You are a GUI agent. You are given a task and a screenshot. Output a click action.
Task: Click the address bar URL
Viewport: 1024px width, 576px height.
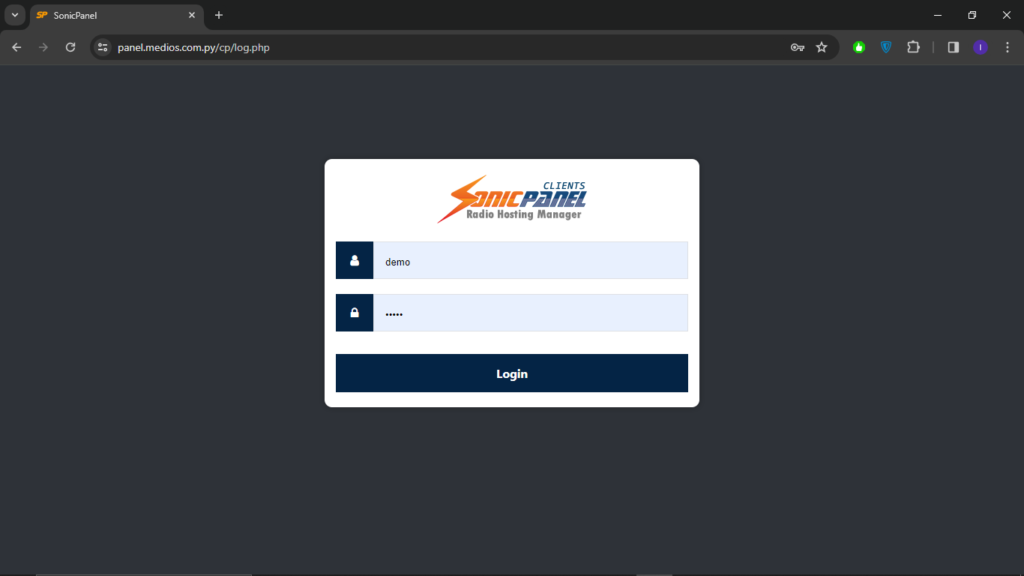193,47
